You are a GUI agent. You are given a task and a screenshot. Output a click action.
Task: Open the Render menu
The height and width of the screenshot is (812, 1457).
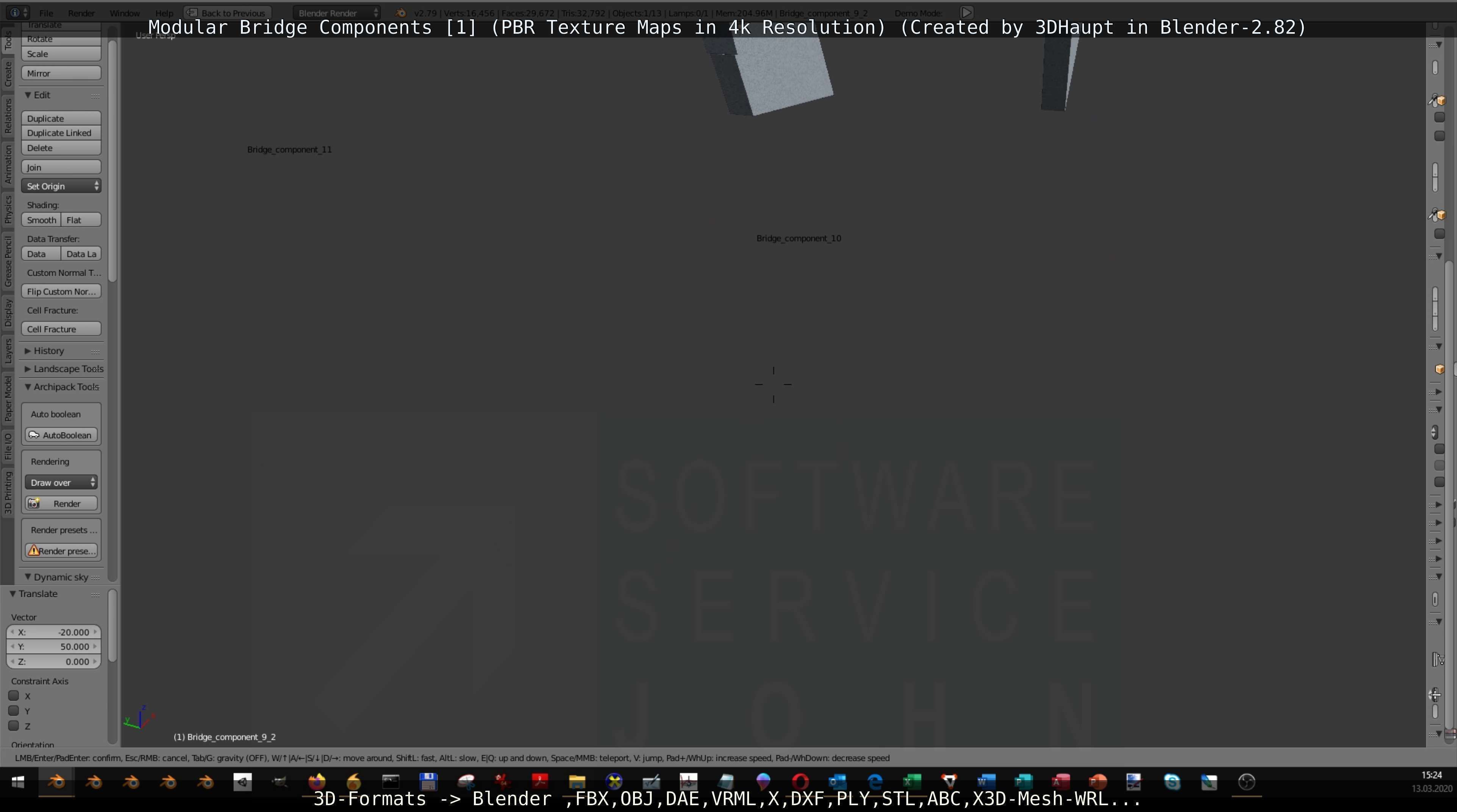(x=81, y=12)
